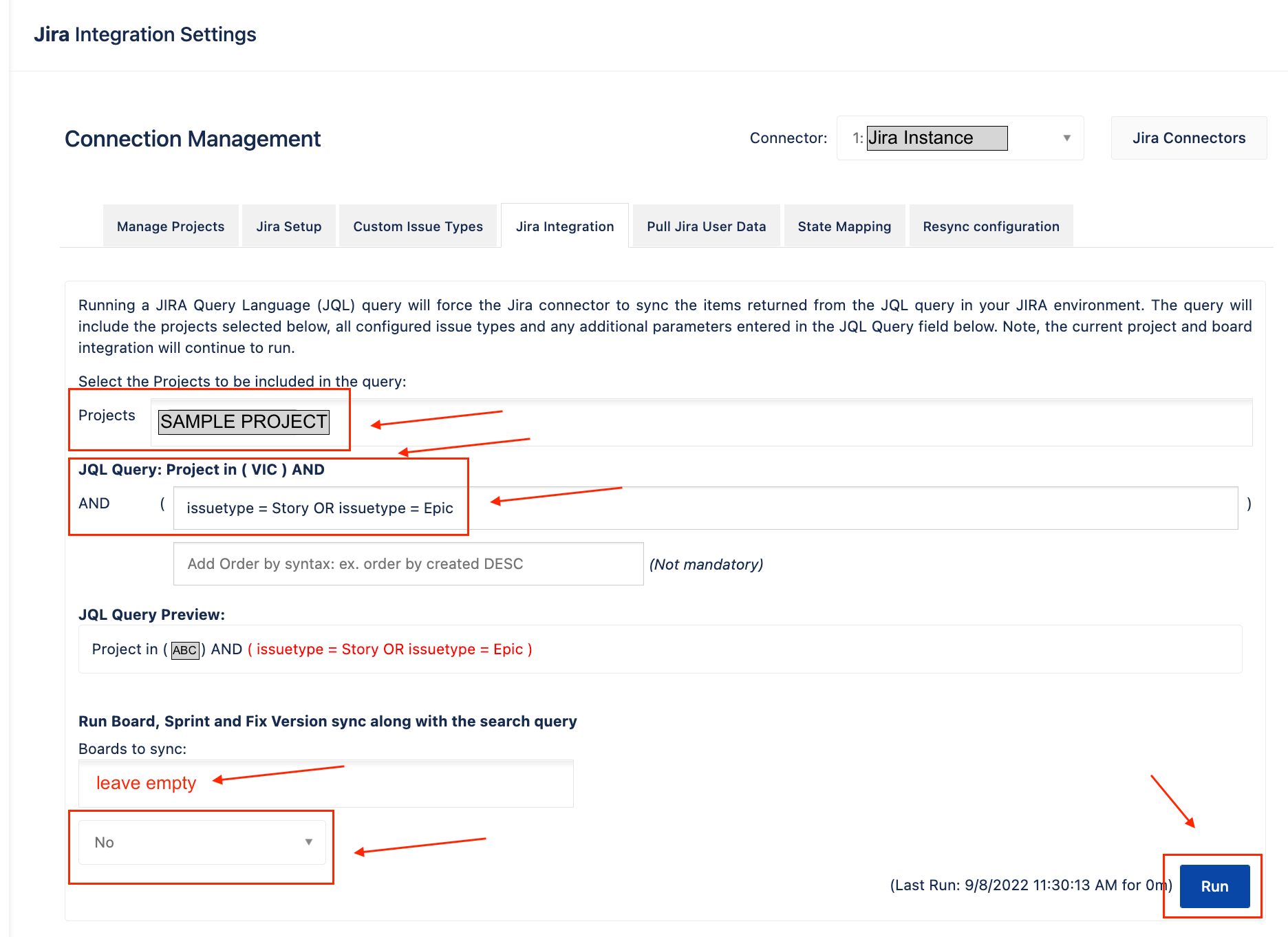Open the Connector dropdown showing Jira Instance
This screenshot has width=1288, height=937.
coord(960,138)
